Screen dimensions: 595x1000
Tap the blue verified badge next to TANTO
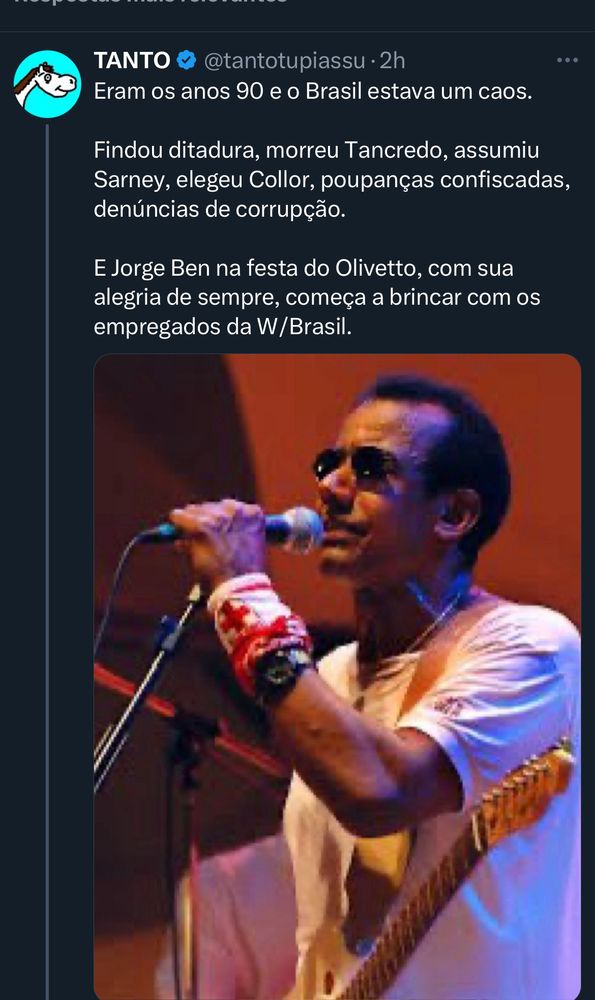(x=186, y=61)
